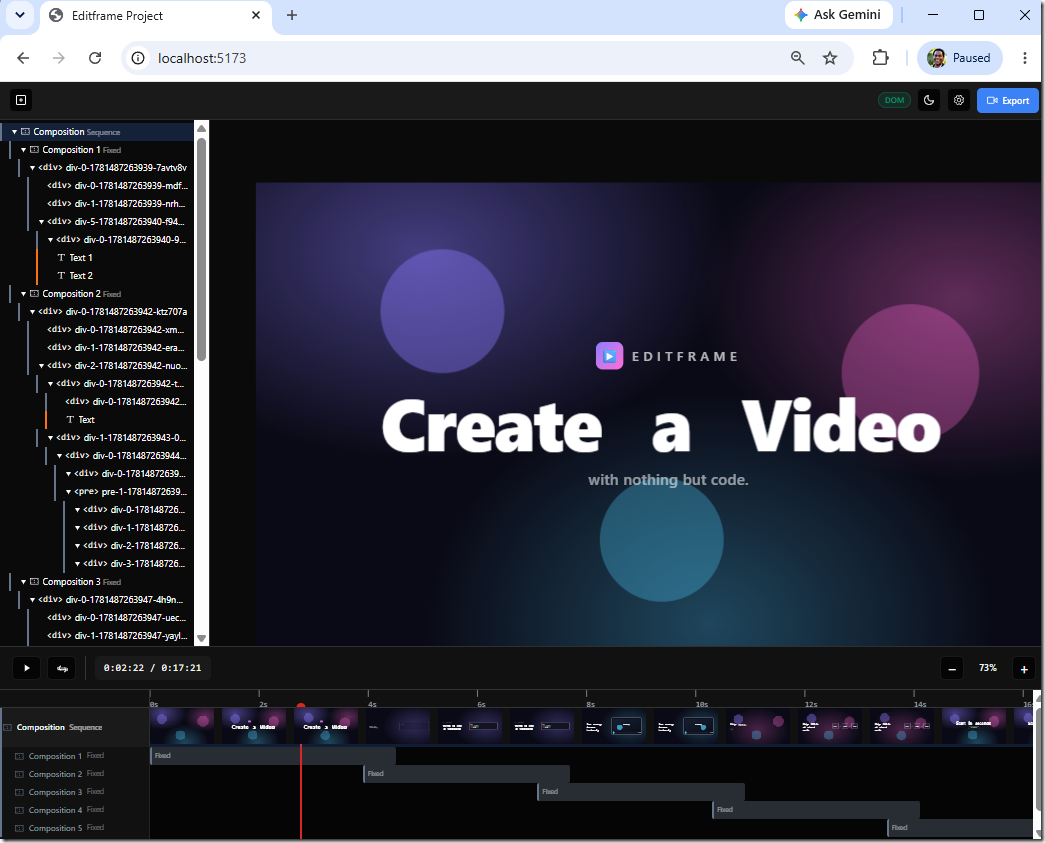Collapse the div-2-1781487263942-nuo node
1045x843 pixels.
pyautogui.click(x=41, y=366)
